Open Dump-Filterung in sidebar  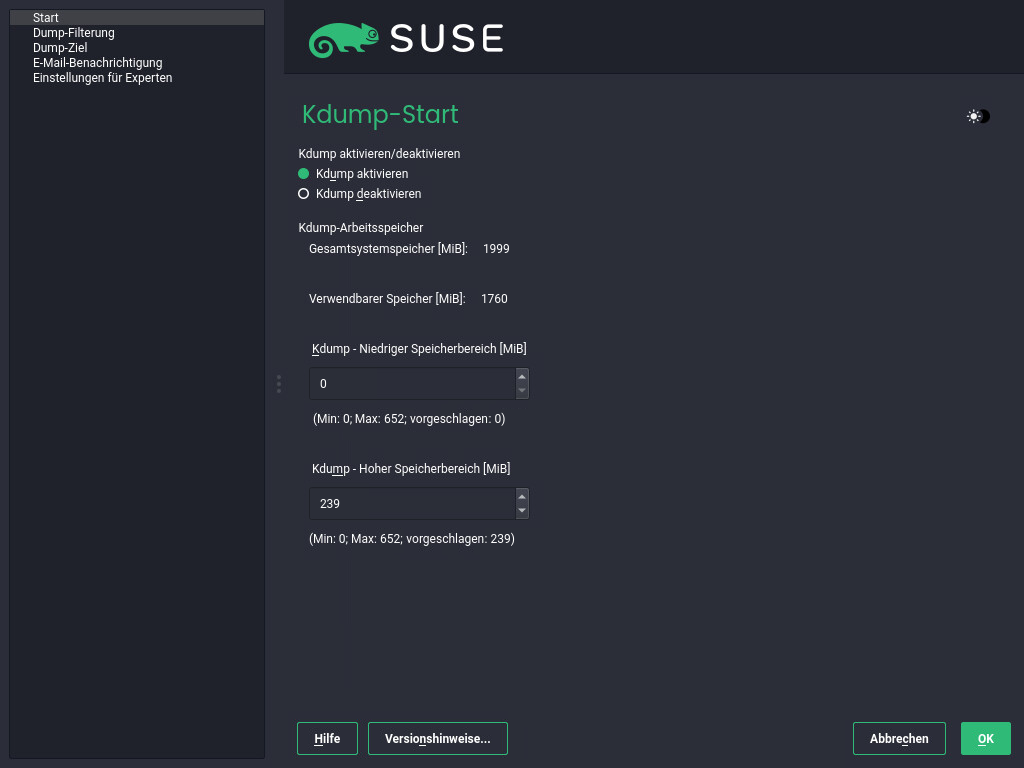(137, 33)
